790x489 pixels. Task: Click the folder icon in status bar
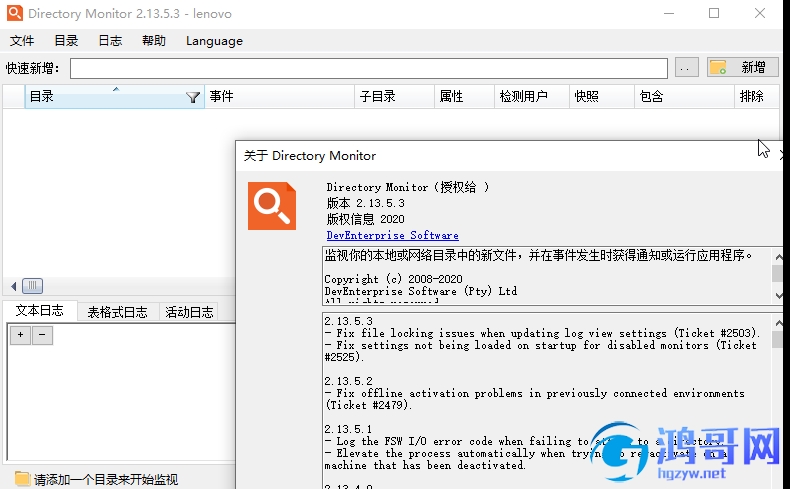point(22,478)
